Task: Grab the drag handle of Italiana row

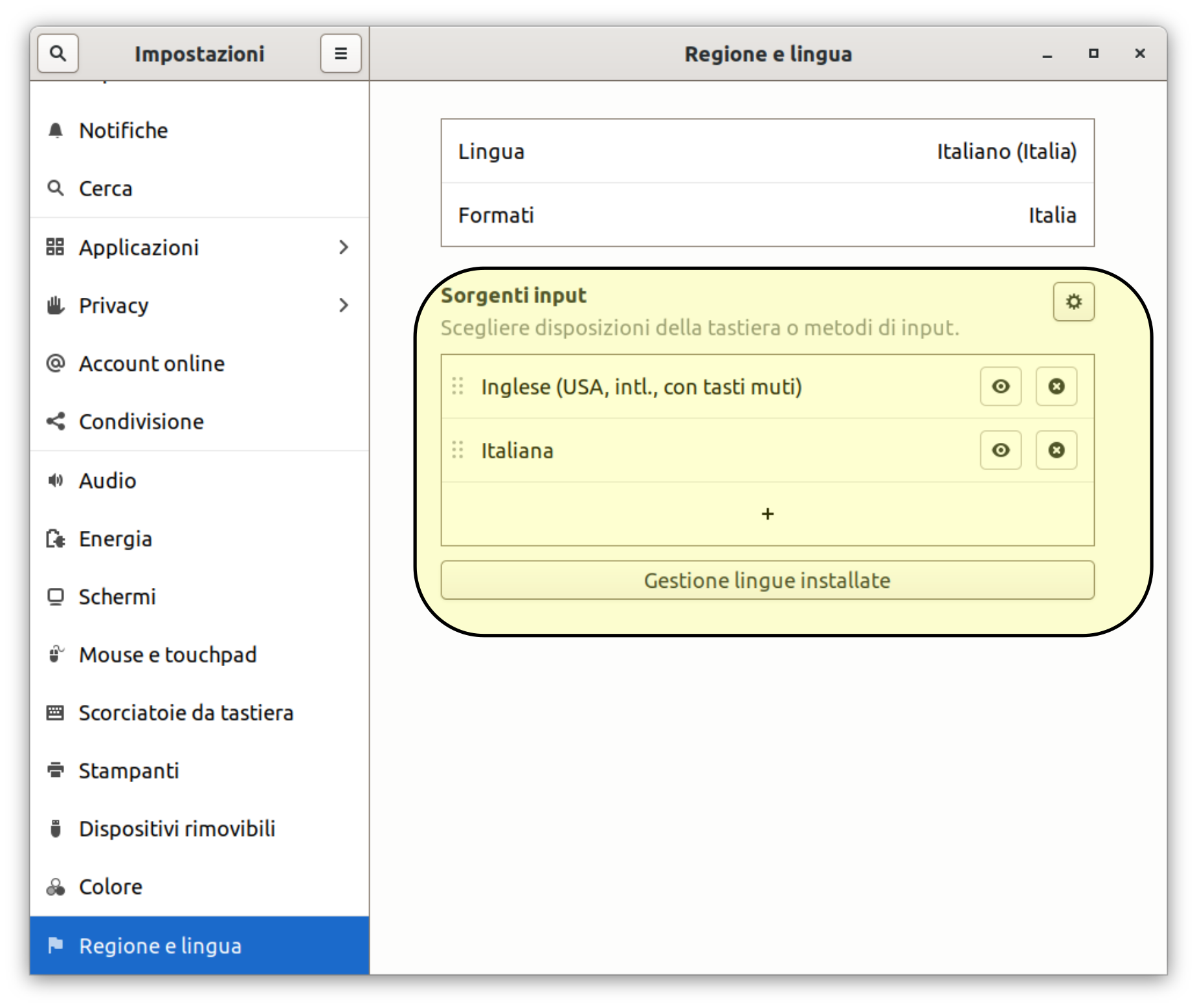Action: [x=458, y=450]
